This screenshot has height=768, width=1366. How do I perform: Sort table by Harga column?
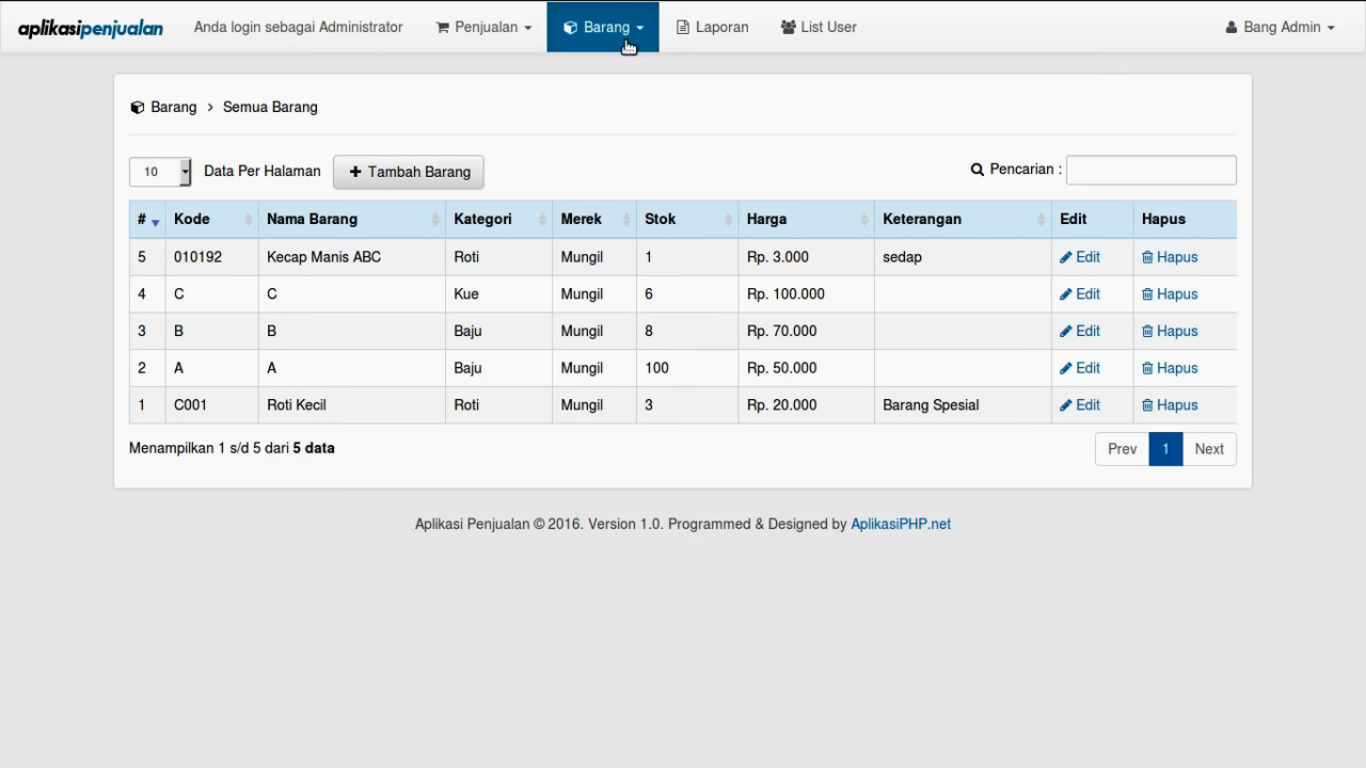(805, 219)
